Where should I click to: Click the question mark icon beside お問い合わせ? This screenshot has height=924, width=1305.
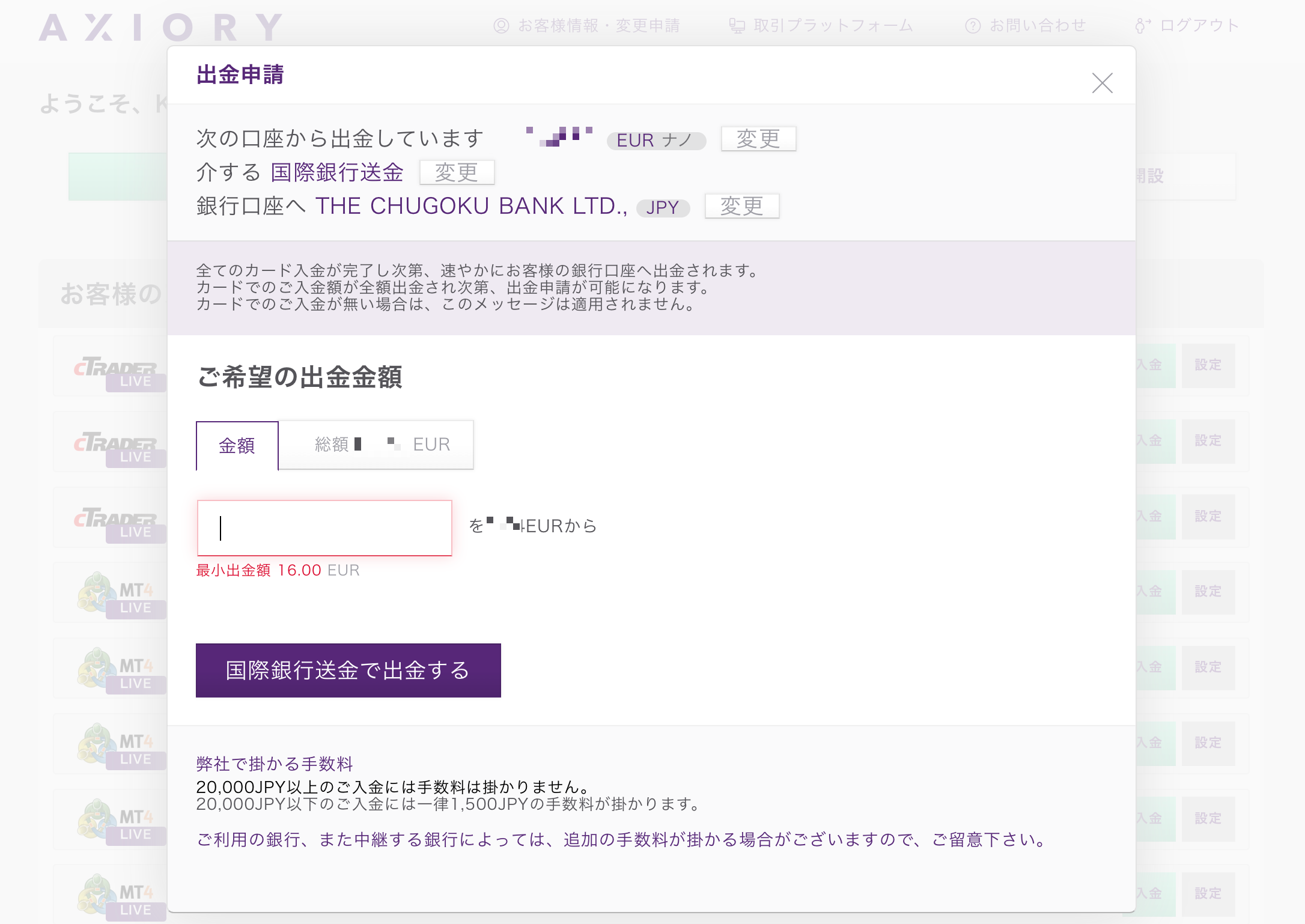[973, 26]
